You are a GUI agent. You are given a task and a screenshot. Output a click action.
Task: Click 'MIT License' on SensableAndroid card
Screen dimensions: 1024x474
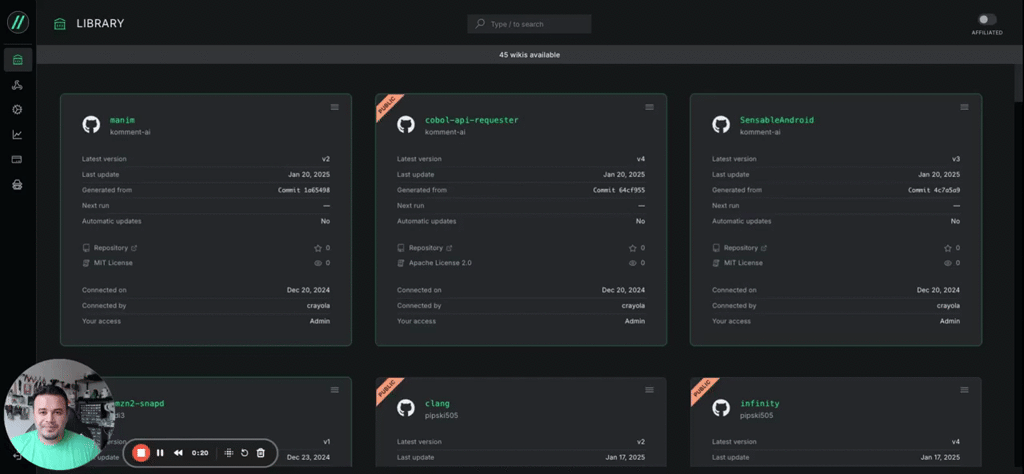click(743, 263)
